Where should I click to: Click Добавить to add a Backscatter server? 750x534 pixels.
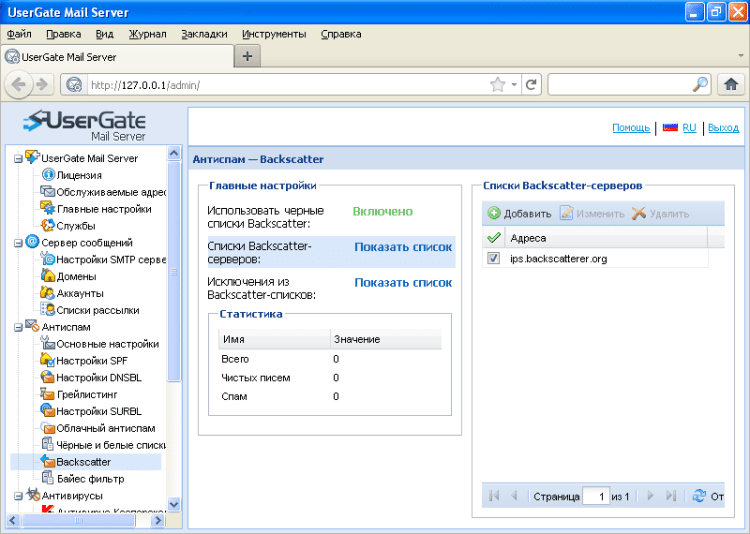point(519,213)
